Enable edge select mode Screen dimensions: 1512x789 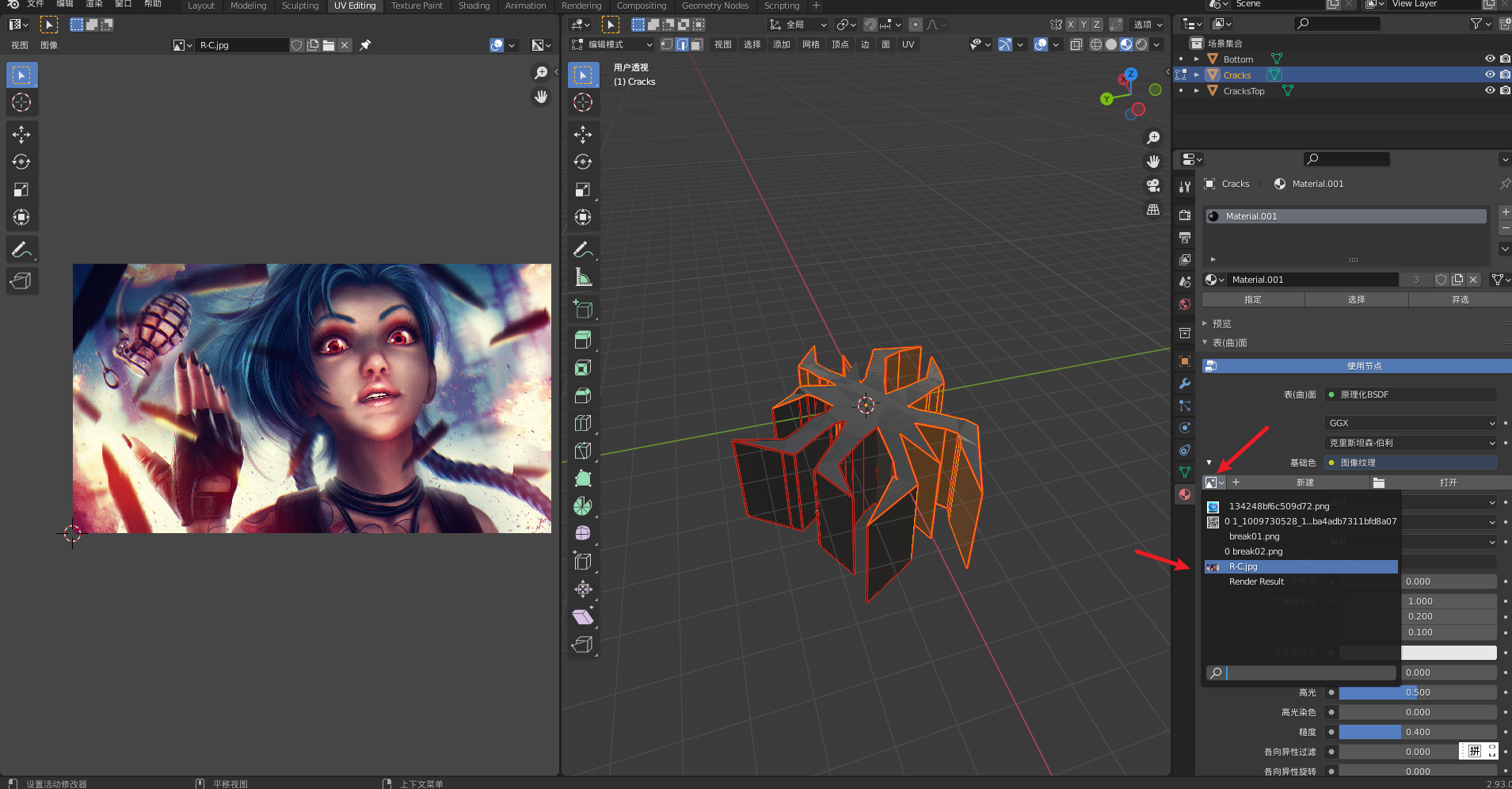pos(682,44)
